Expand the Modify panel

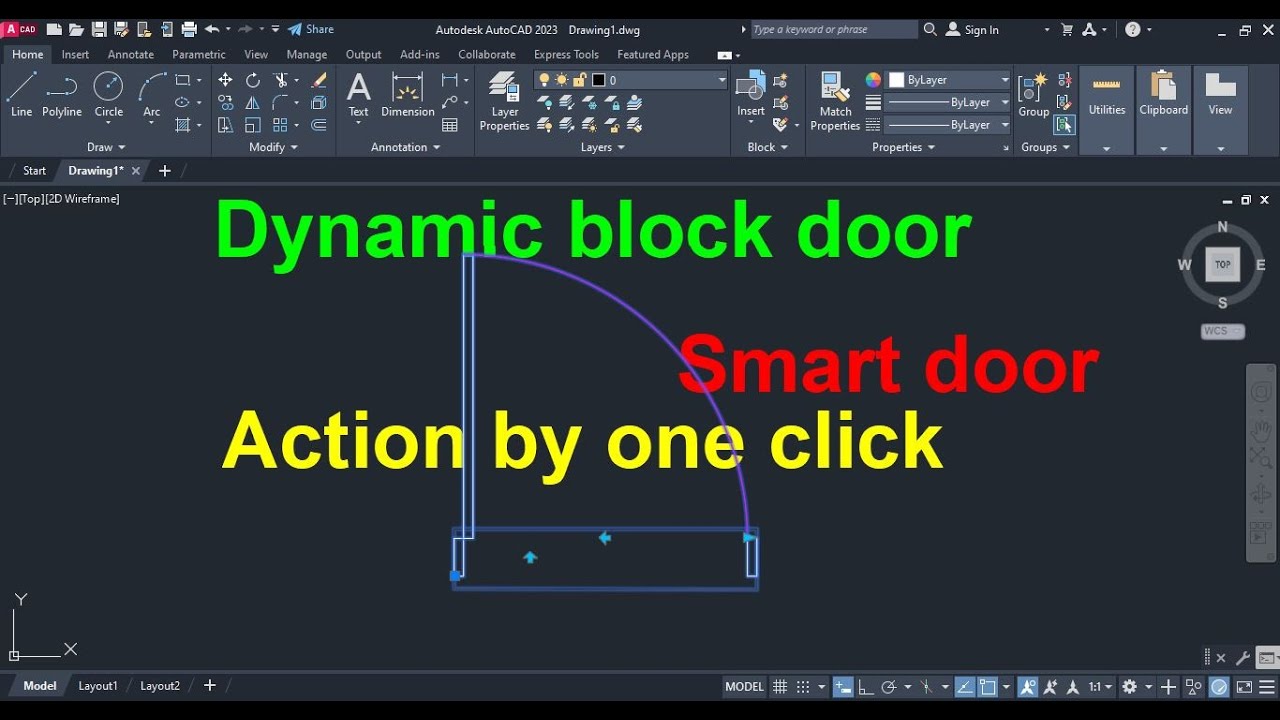(x=273, y=147)
